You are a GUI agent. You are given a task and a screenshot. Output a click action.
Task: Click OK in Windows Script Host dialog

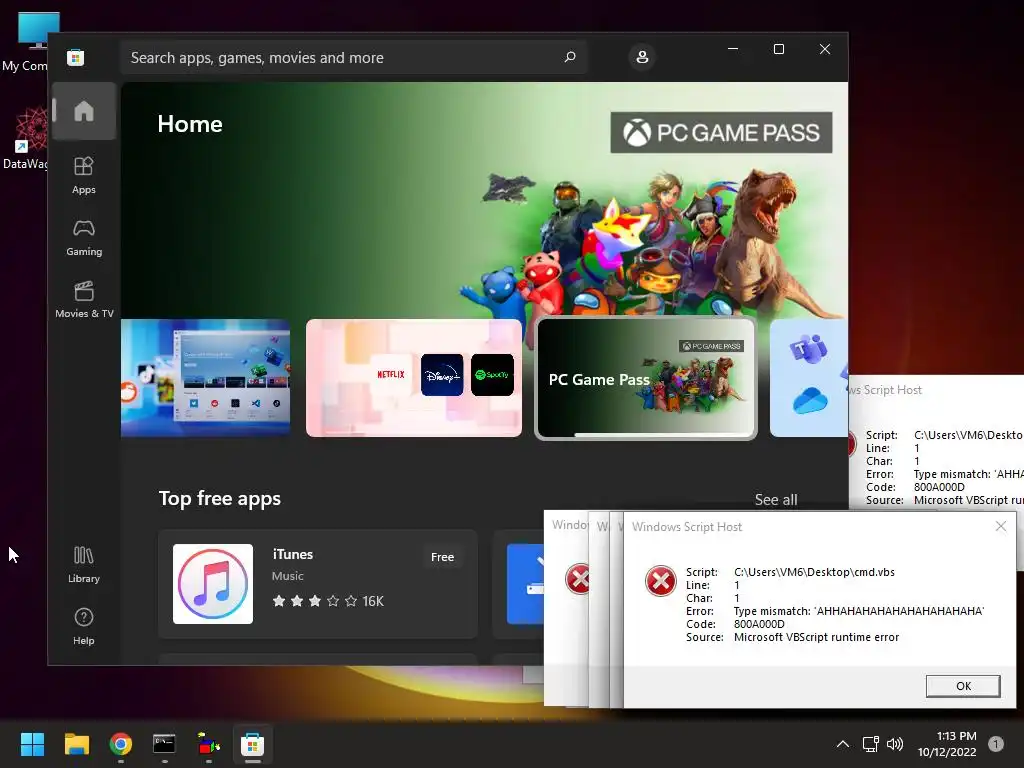(x=963, y=686)
